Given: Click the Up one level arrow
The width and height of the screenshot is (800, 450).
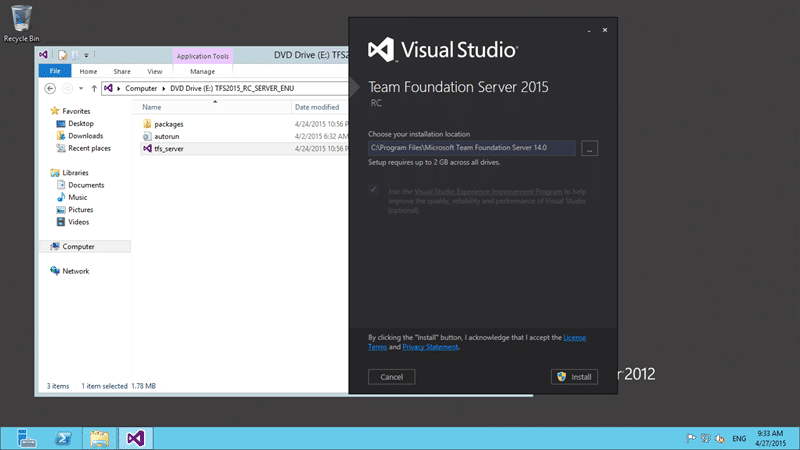Looking at the screenshot, I should 94,88.
